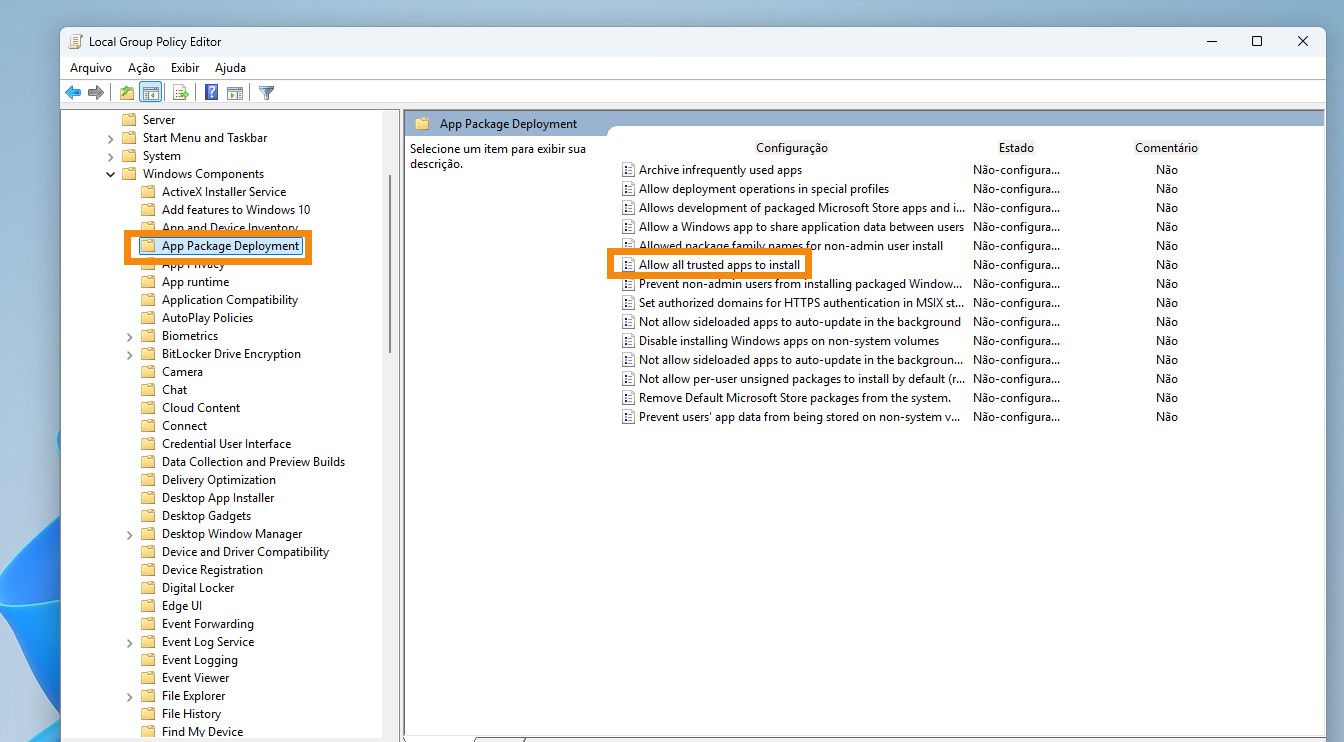This screenshot has height=742, width=1344.
Task: Open the Arquivo menu
Action: point(91,68)
